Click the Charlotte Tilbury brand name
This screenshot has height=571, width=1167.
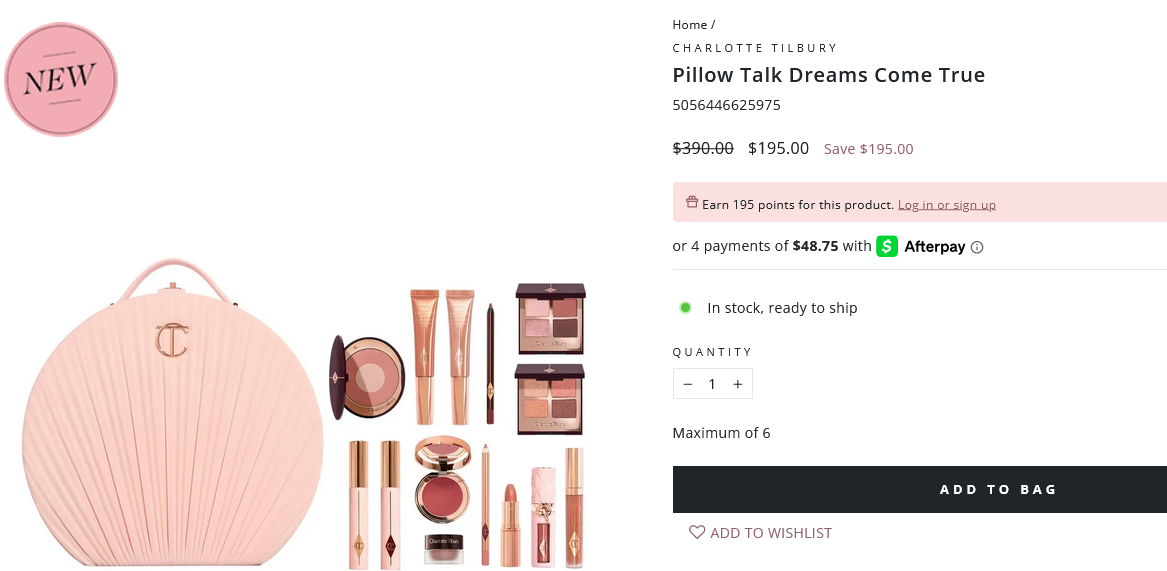[755, 48]
